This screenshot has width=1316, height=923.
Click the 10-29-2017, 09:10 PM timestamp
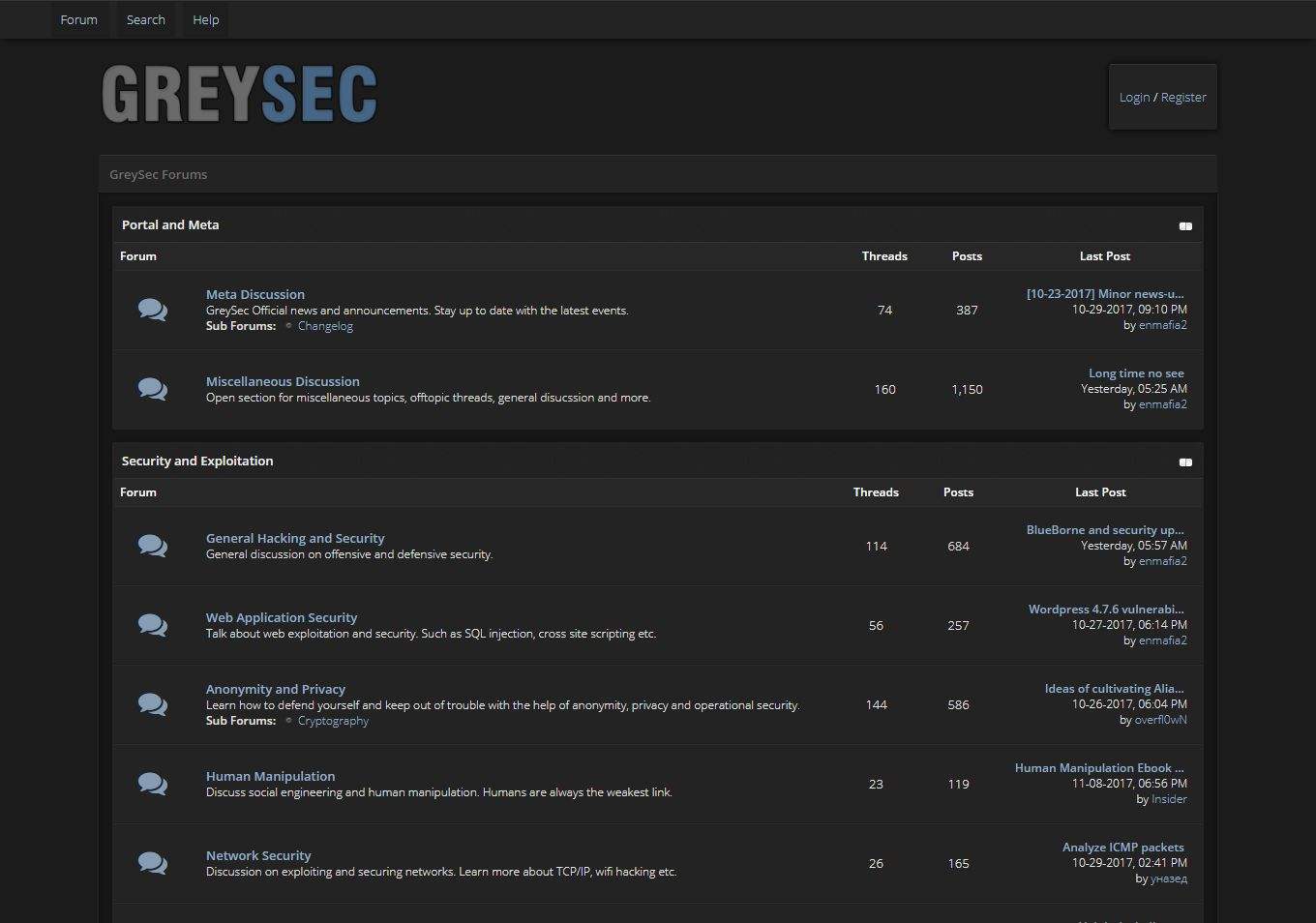1129,310
